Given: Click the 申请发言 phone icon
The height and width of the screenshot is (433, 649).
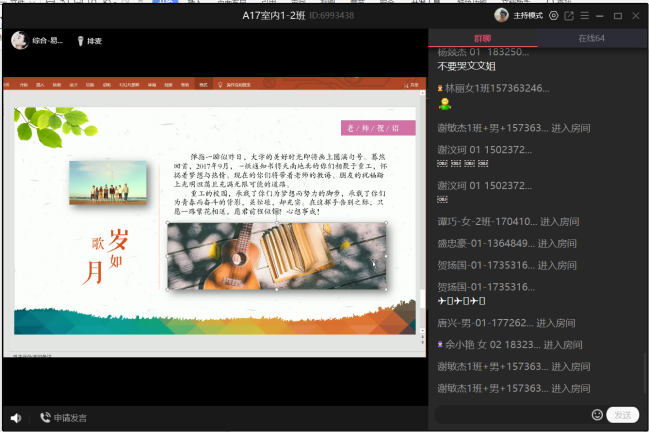Looking at the screenshot, I should [46, 417].
